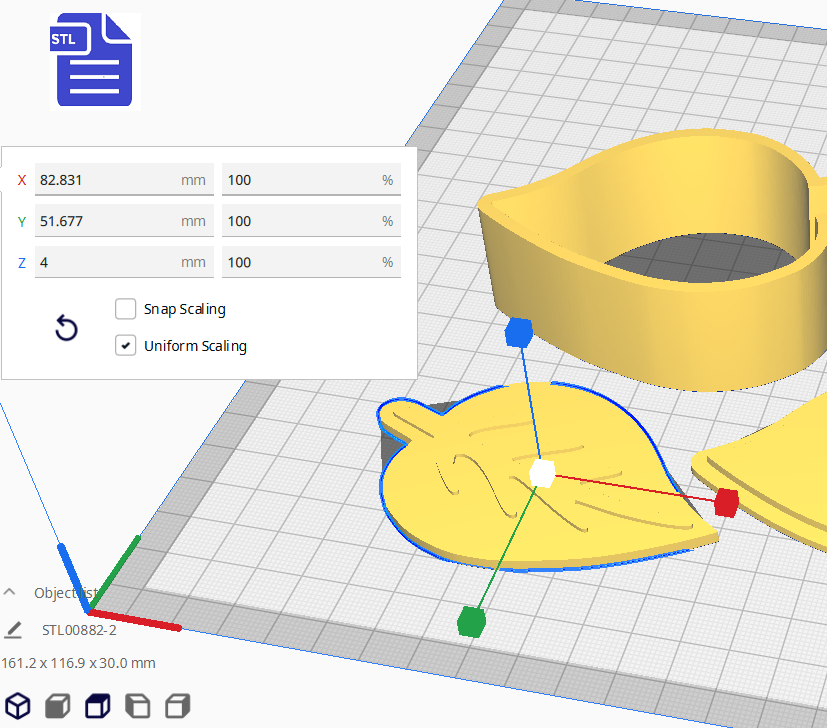Switch to the 3D perspective view cube
The image size is (827, 728).
18,706
